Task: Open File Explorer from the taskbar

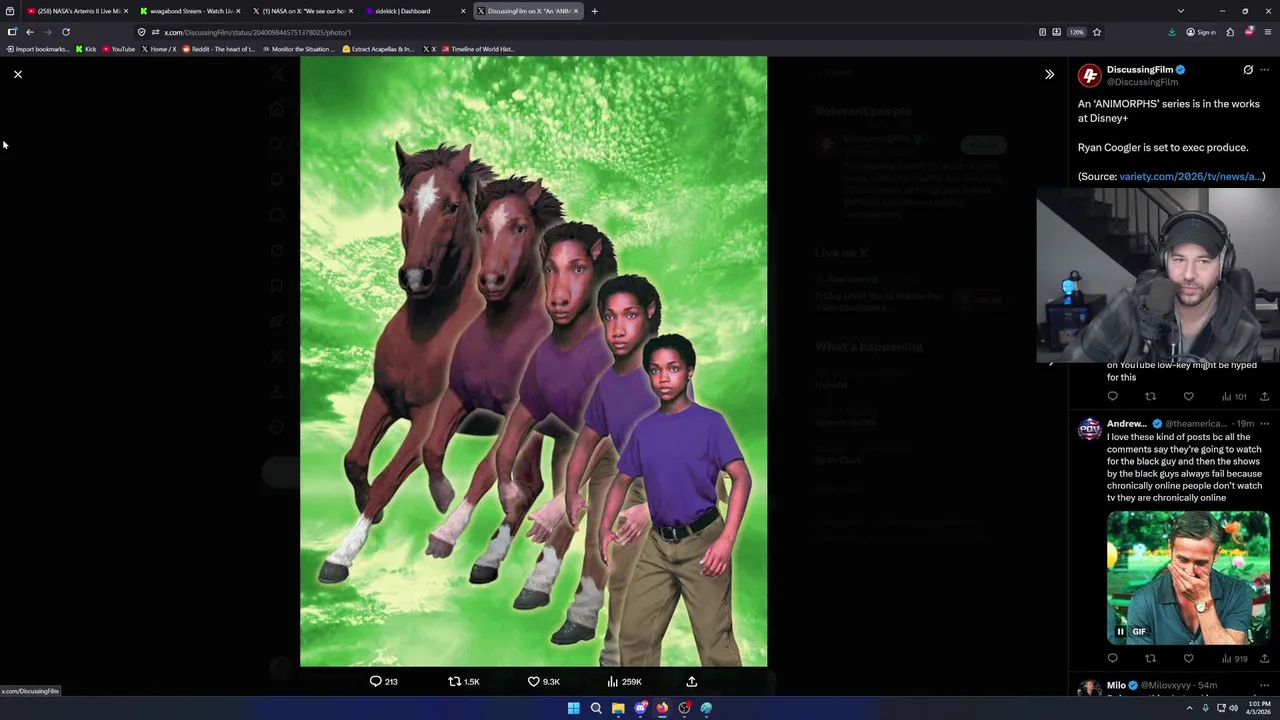Action: pos(618,708)
